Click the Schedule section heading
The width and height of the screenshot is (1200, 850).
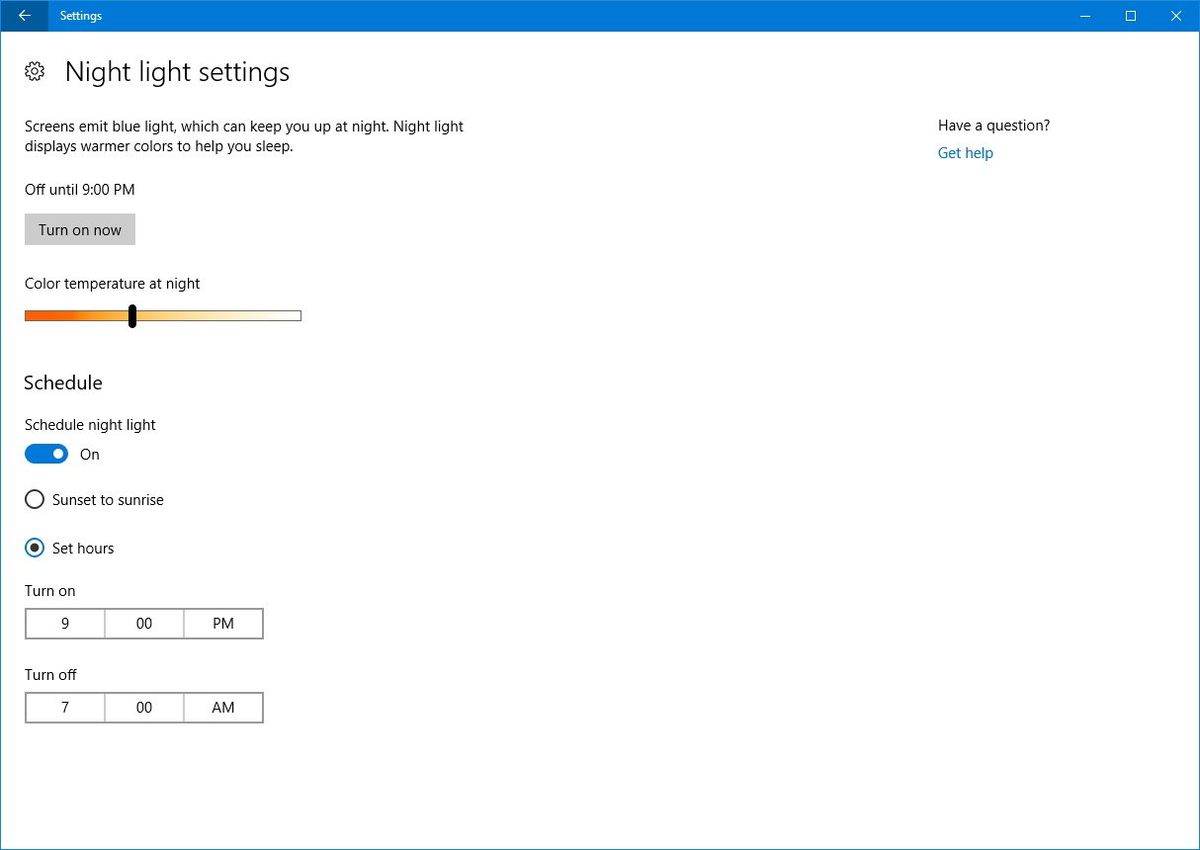click(63, 382)
